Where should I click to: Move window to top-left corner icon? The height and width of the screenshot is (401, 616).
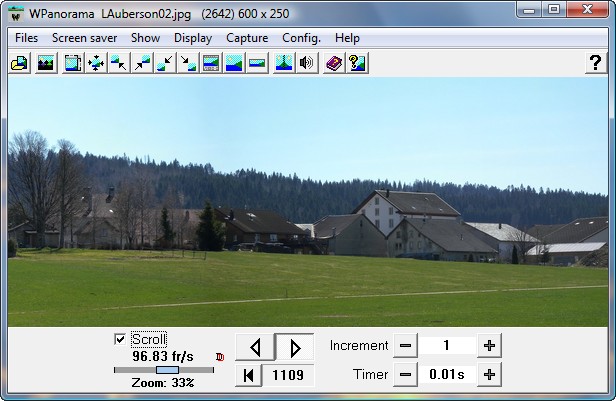coord(119,63)
